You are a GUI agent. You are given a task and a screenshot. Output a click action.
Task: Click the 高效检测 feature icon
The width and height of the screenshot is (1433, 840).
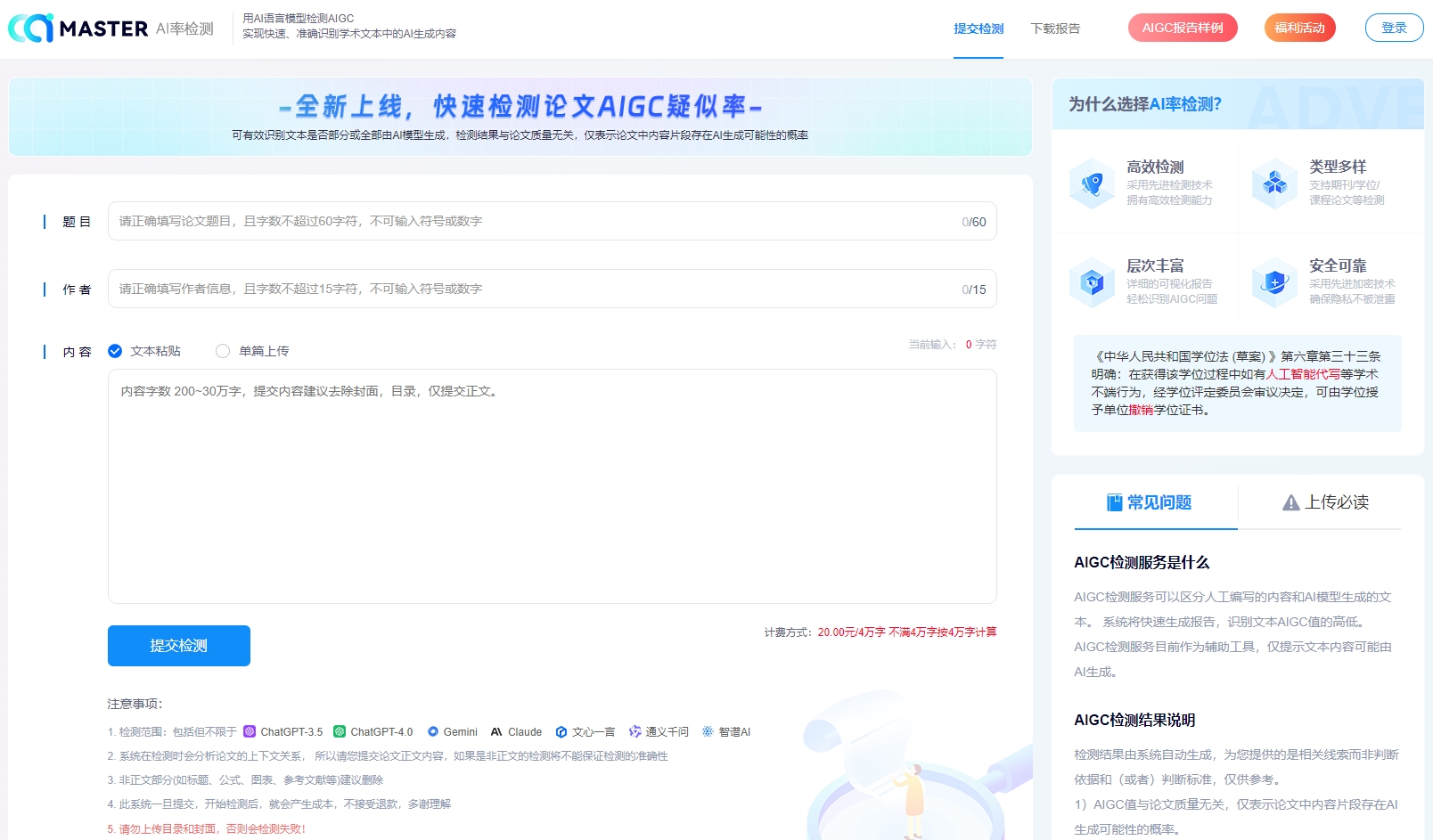1092,183
